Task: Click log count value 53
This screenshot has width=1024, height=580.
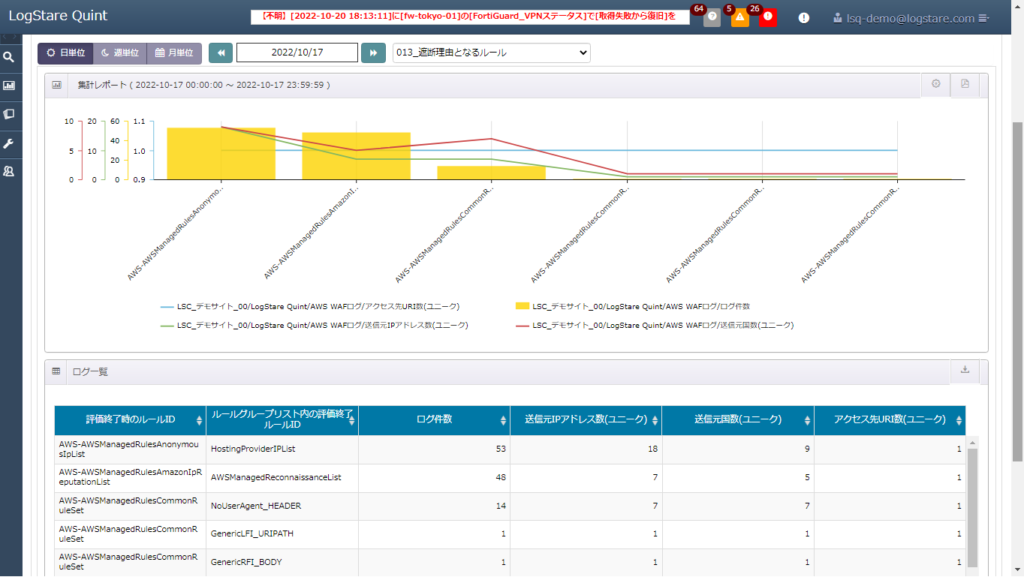Action: (x=500, y=449)
